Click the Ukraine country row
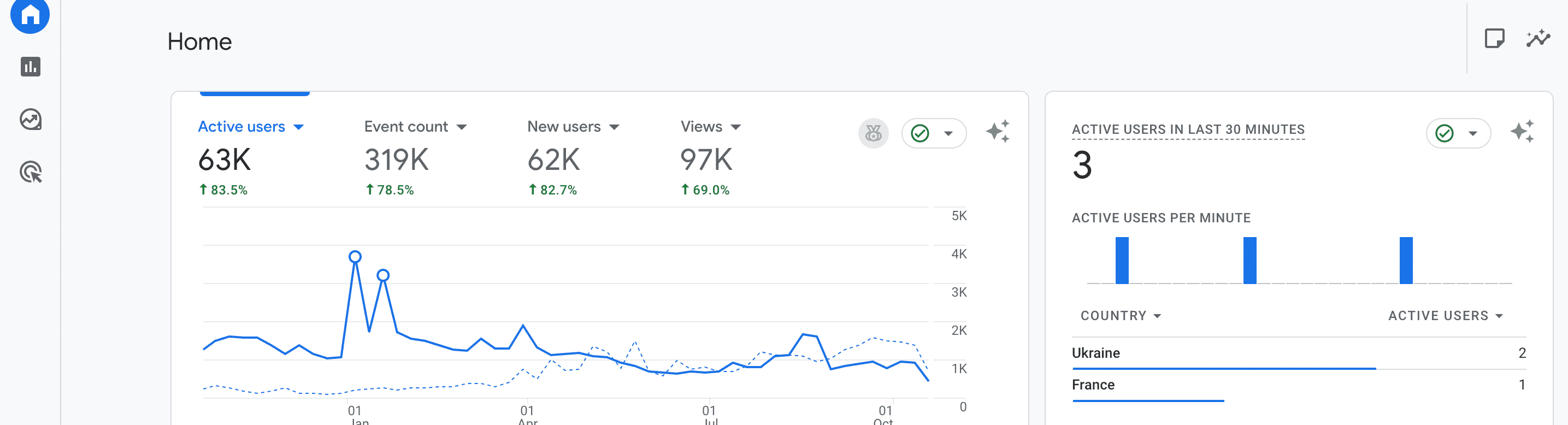 [x=1298, y=354]
